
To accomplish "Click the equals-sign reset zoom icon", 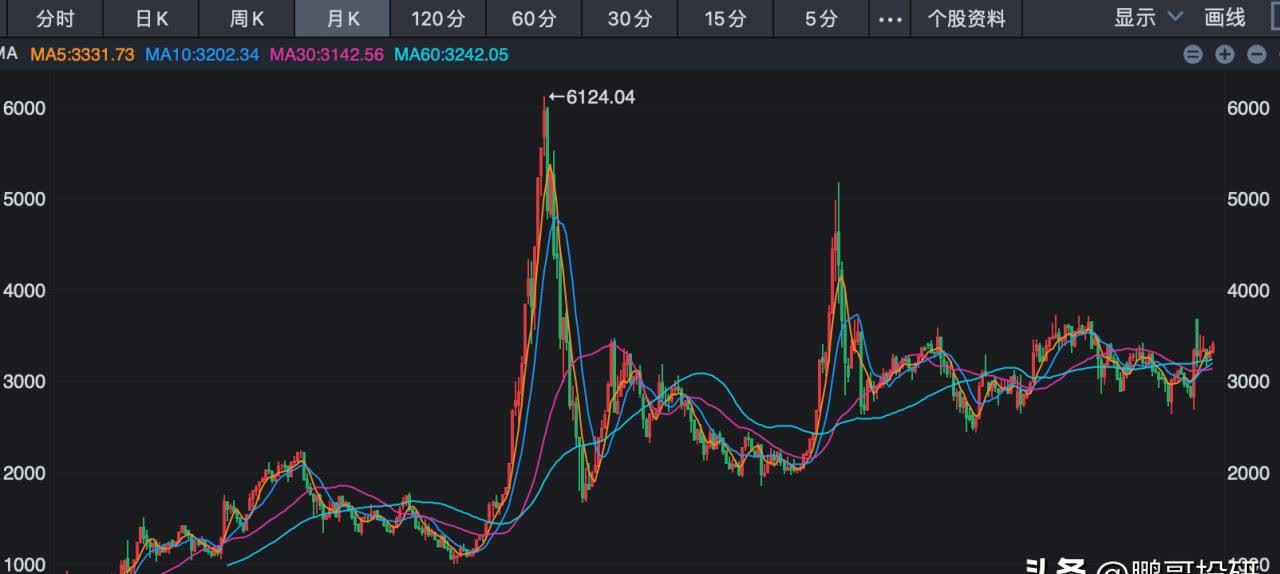I will [1192, 55].
